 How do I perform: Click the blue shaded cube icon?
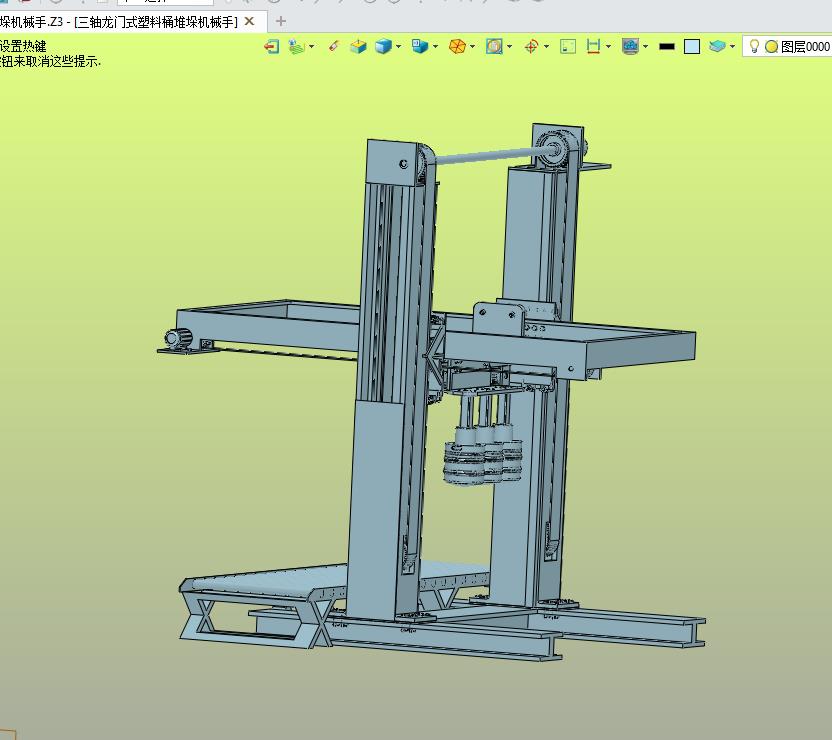click(383, 47)
